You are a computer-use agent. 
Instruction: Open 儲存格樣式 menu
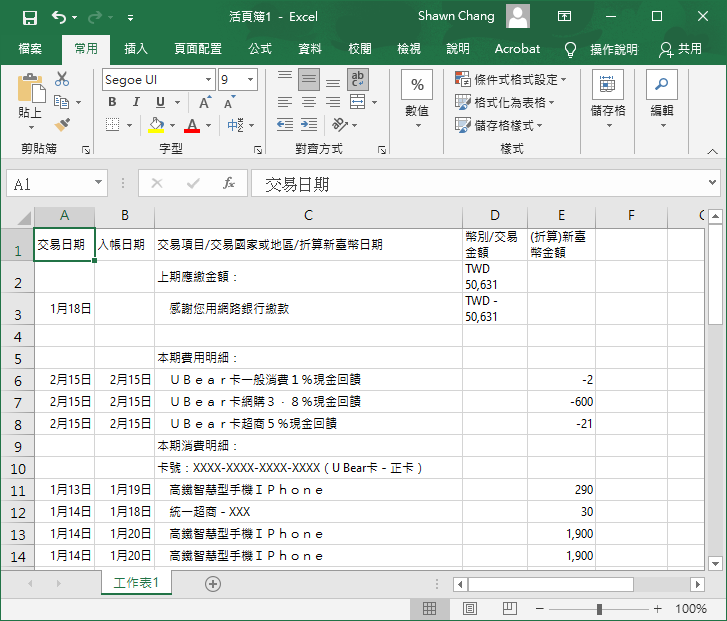498,125
